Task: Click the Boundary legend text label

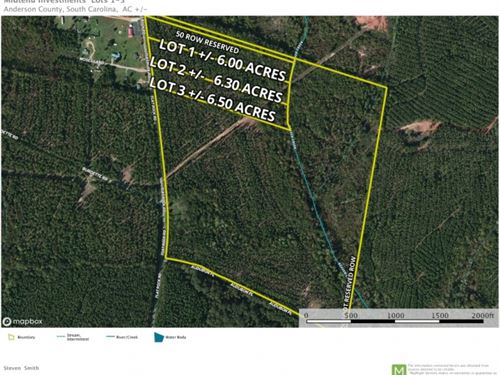Action: point(26,337)
